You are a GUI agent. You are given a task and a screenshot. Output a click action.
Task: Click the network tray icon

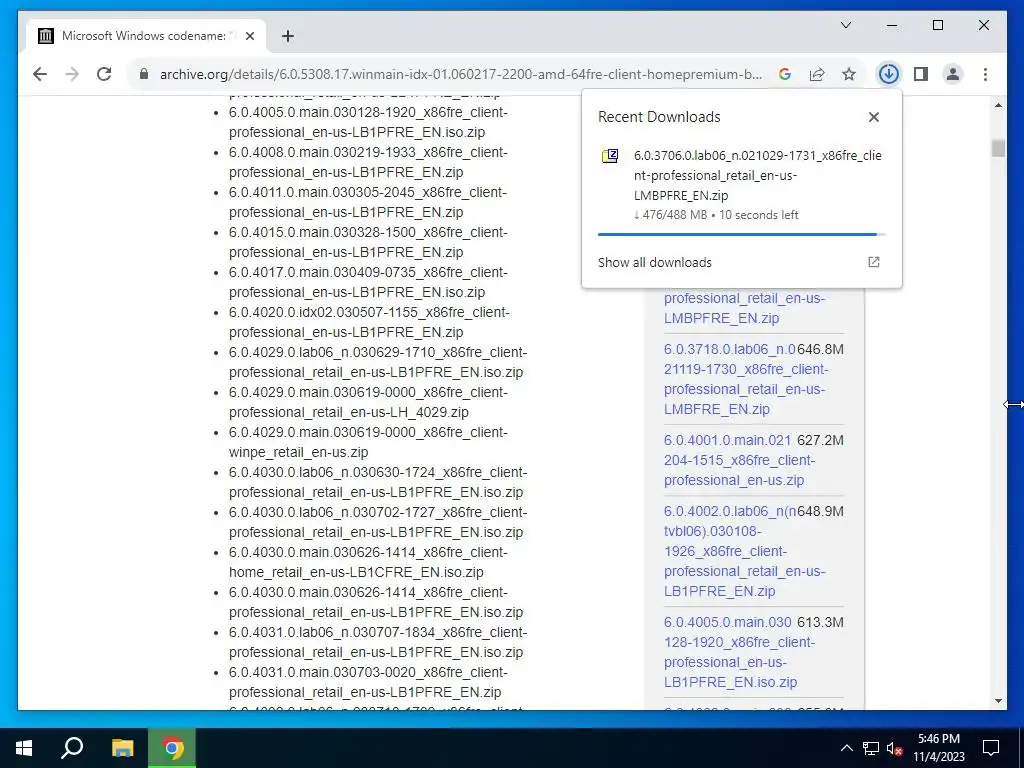click(x=871, y=748)
